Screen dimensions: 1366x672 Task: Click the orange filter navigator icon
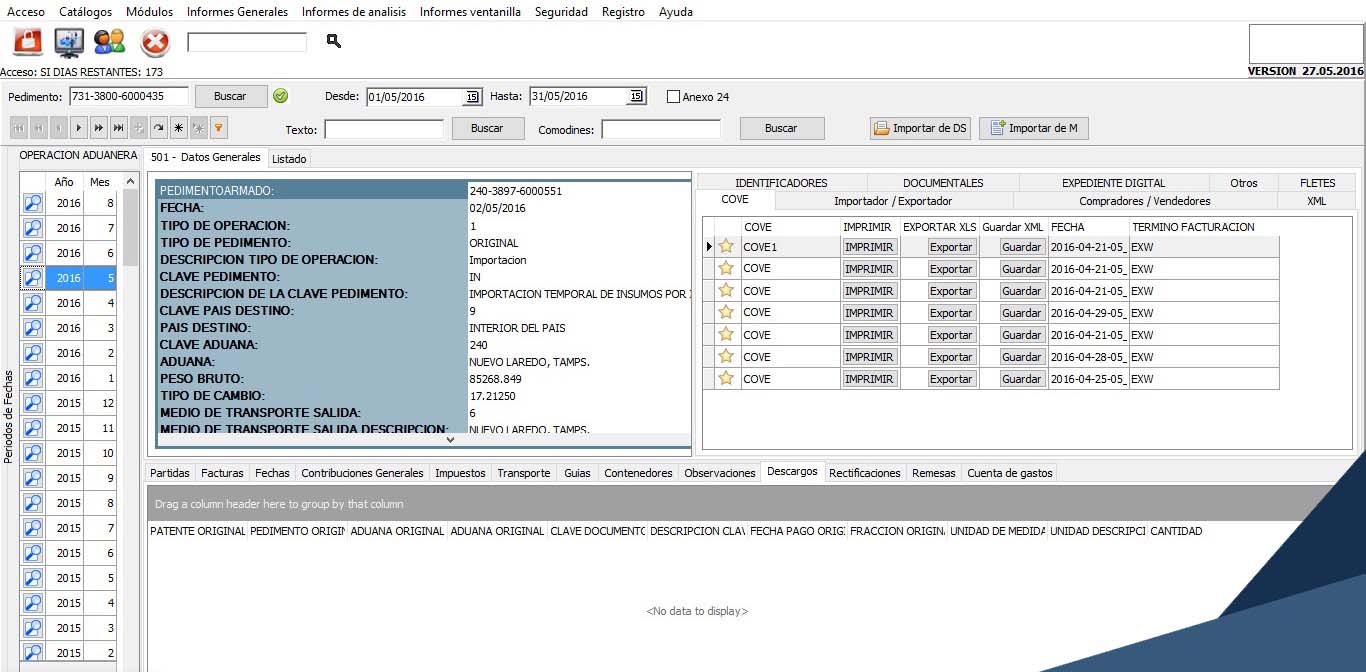click(x=218, y=128)
